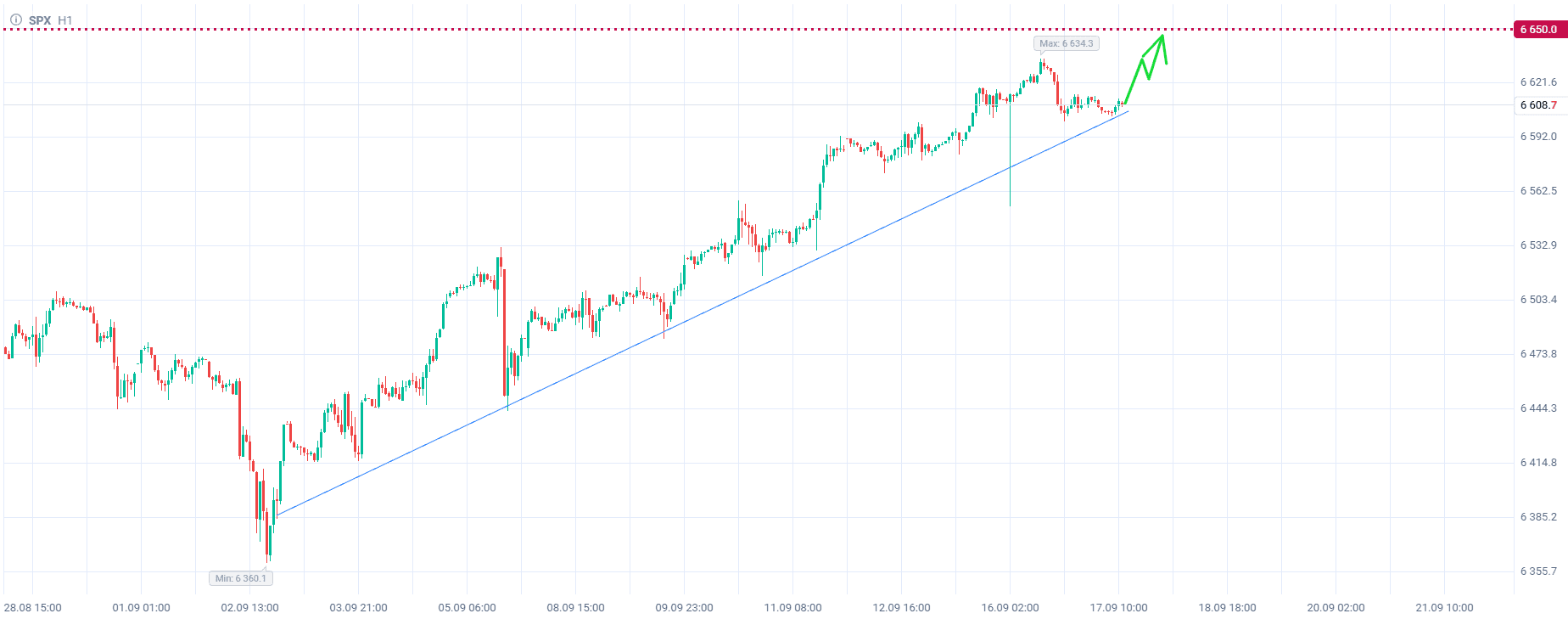
Task: Click the SPX symbol label
Action: [40, 20]
